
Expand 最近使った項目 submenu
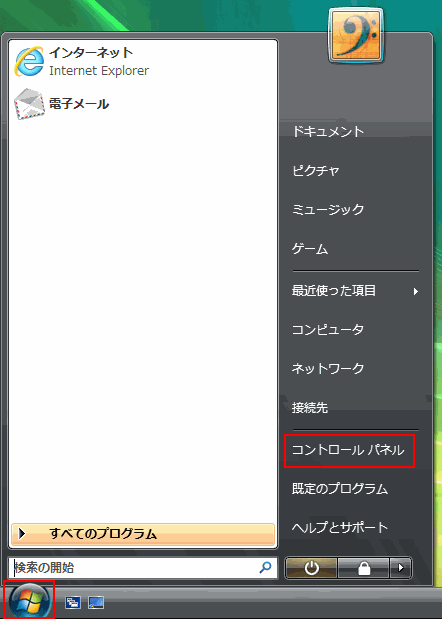tap(355, 291)
